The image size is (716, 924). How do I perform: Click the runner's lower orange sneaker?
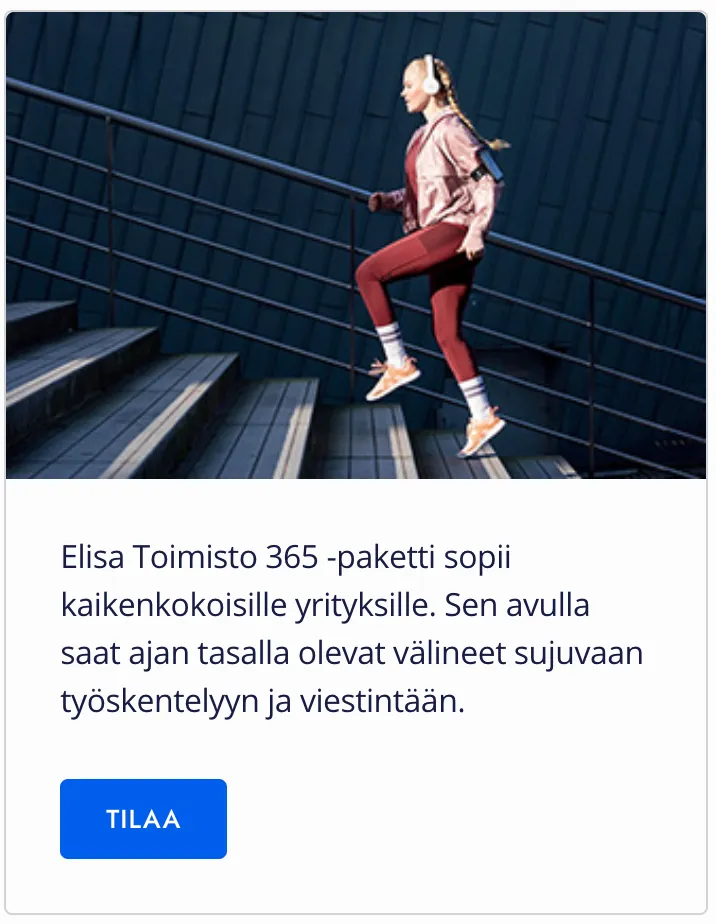(x=480, y=433)
